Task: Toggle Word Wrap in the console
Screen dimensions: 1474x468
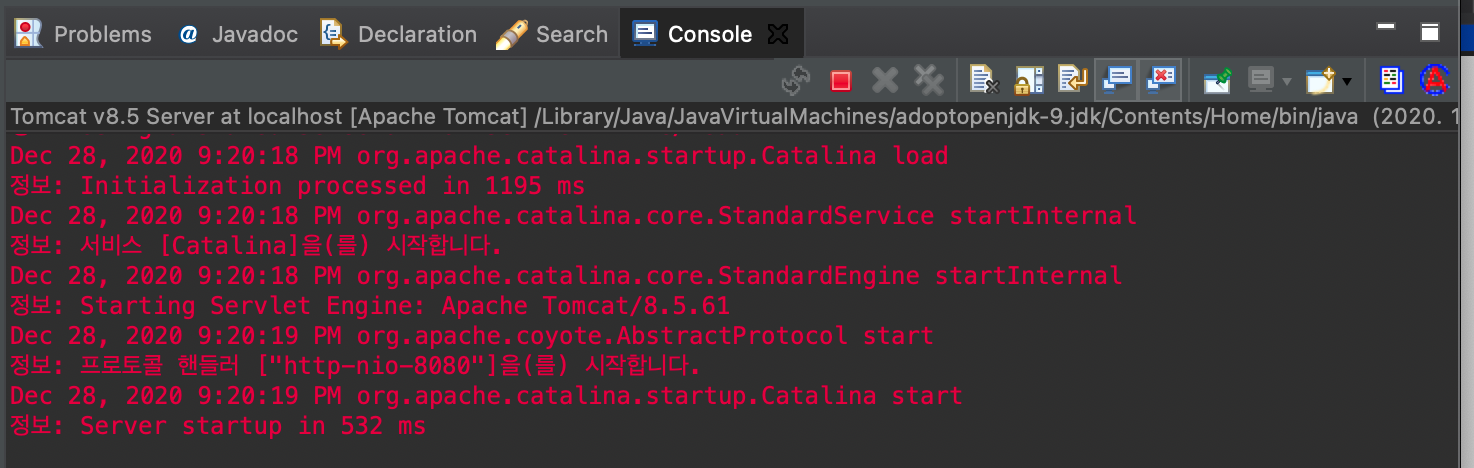Action: 1073,80
